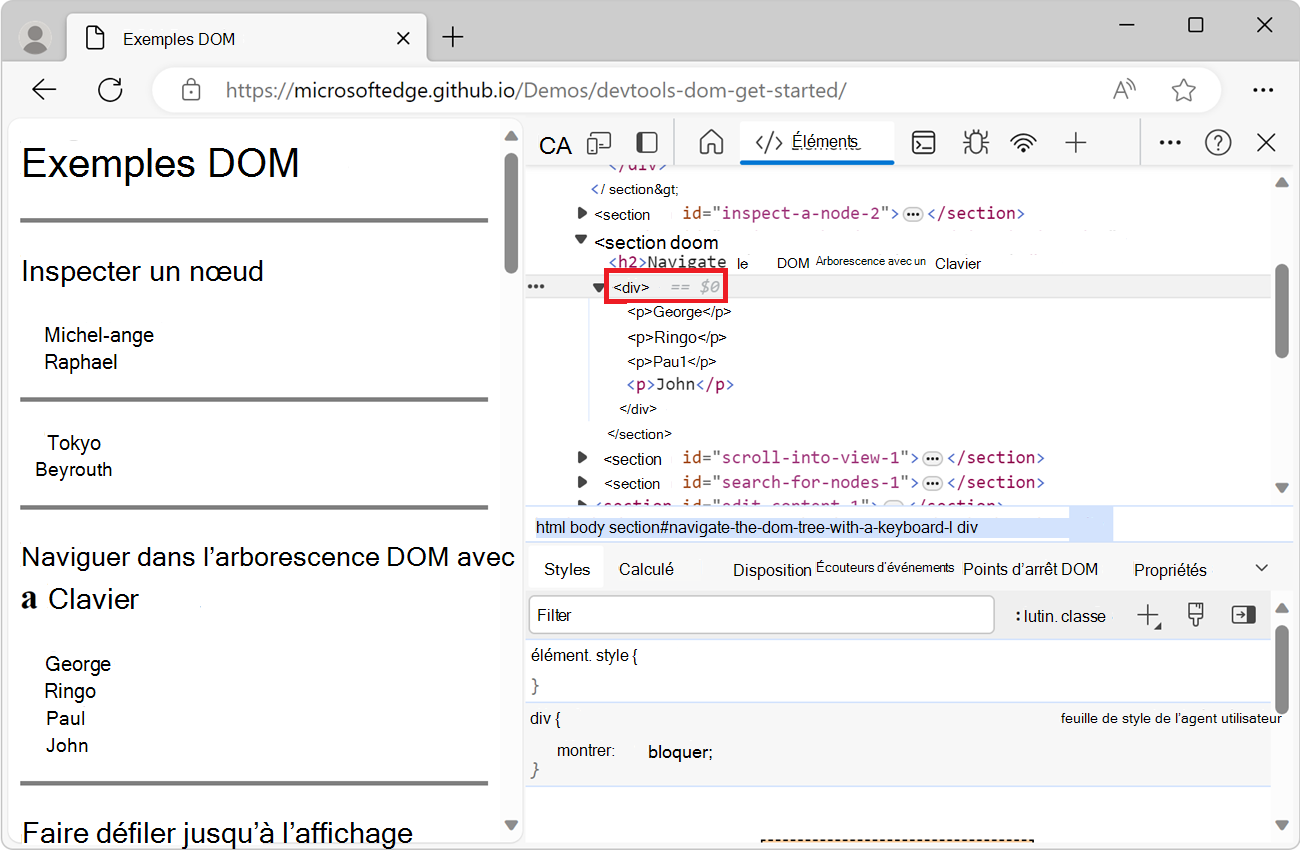Expand the search-for-nodes-1 section node
The height and width of the screenshot is (850, 1300).
click(x=582, y=482)
